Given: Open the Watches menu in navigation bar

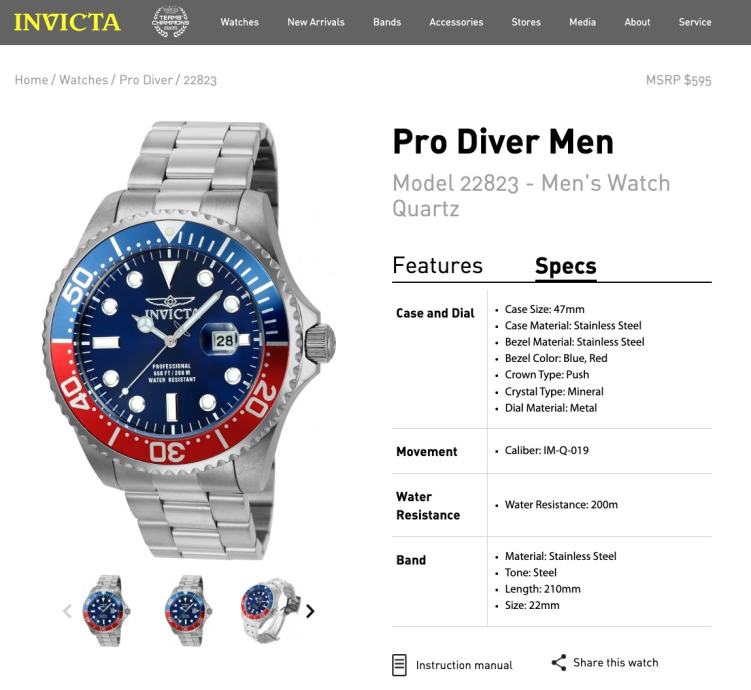Looking at the screenshot, I should 239,22.
